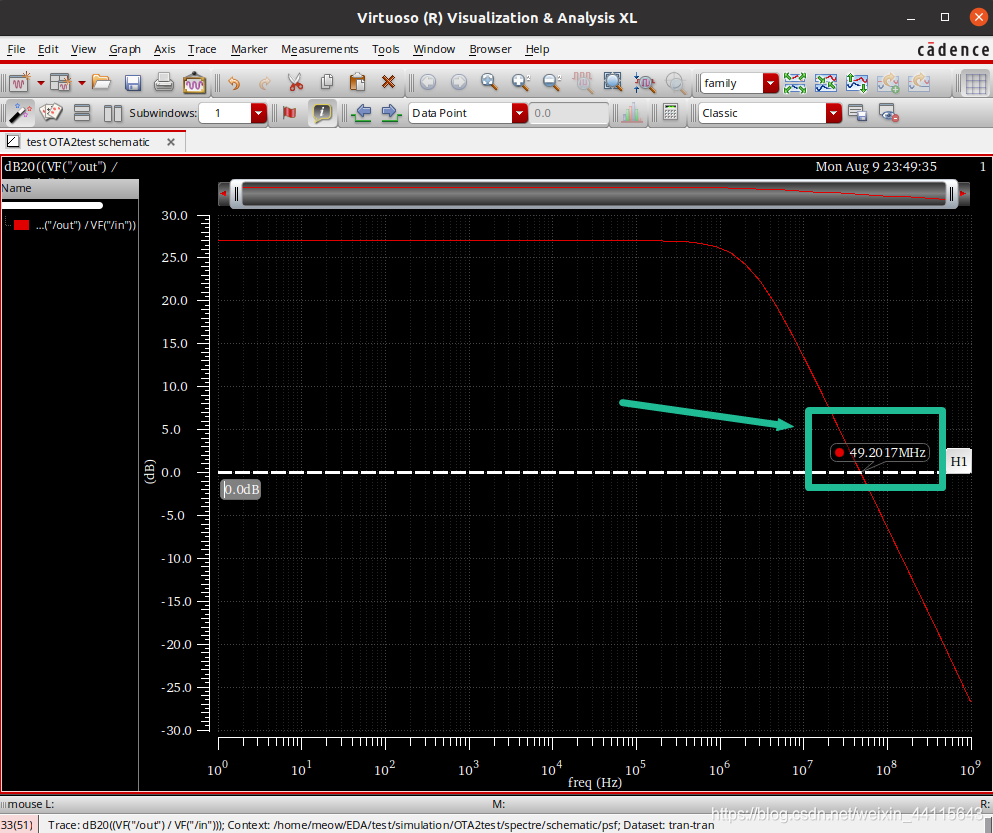Copy the selected trace
993x833 pixels.
click(x=327, y=82)
